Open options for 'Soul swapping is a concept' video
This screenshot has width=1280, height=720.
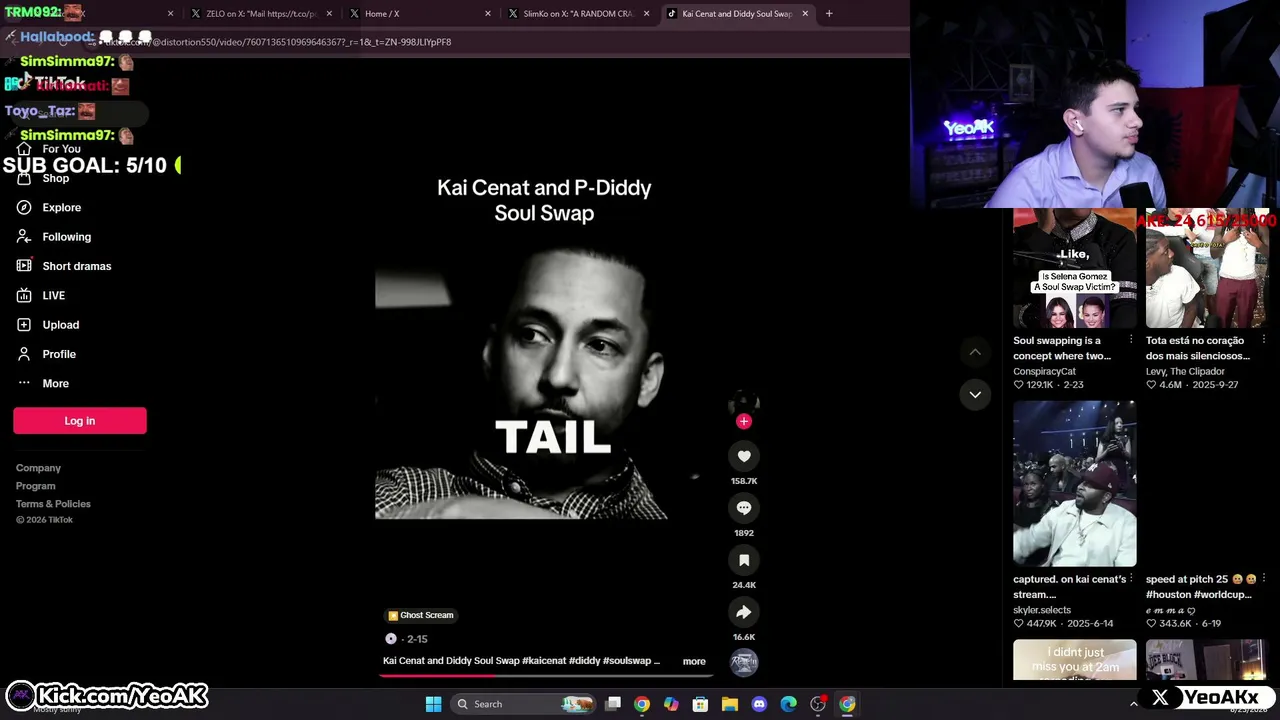(x=1131, y=340)
